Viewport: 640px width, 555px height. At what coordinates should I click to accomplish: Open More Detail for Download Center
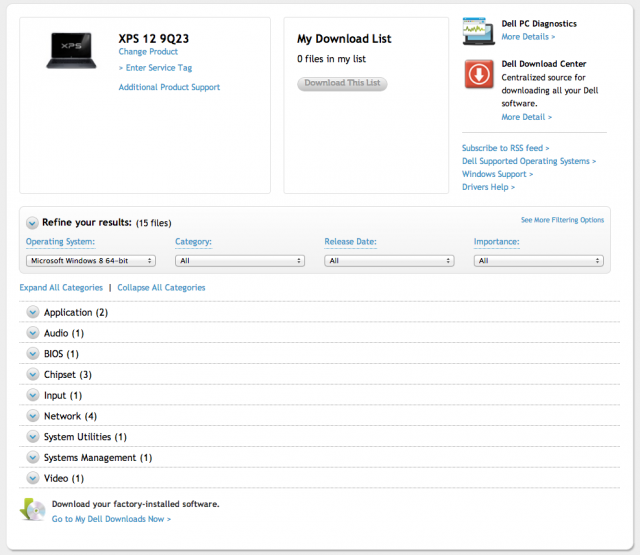tap(527, 117)
